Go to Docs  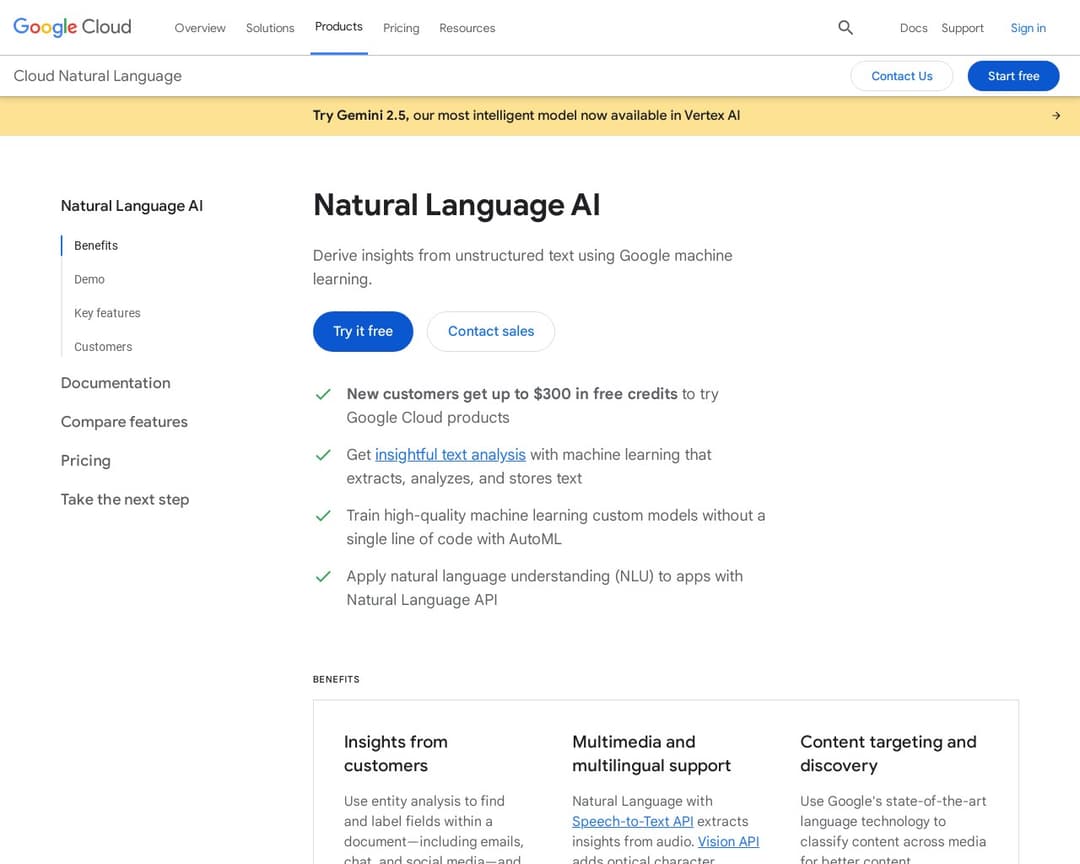[x=913, y=28]
